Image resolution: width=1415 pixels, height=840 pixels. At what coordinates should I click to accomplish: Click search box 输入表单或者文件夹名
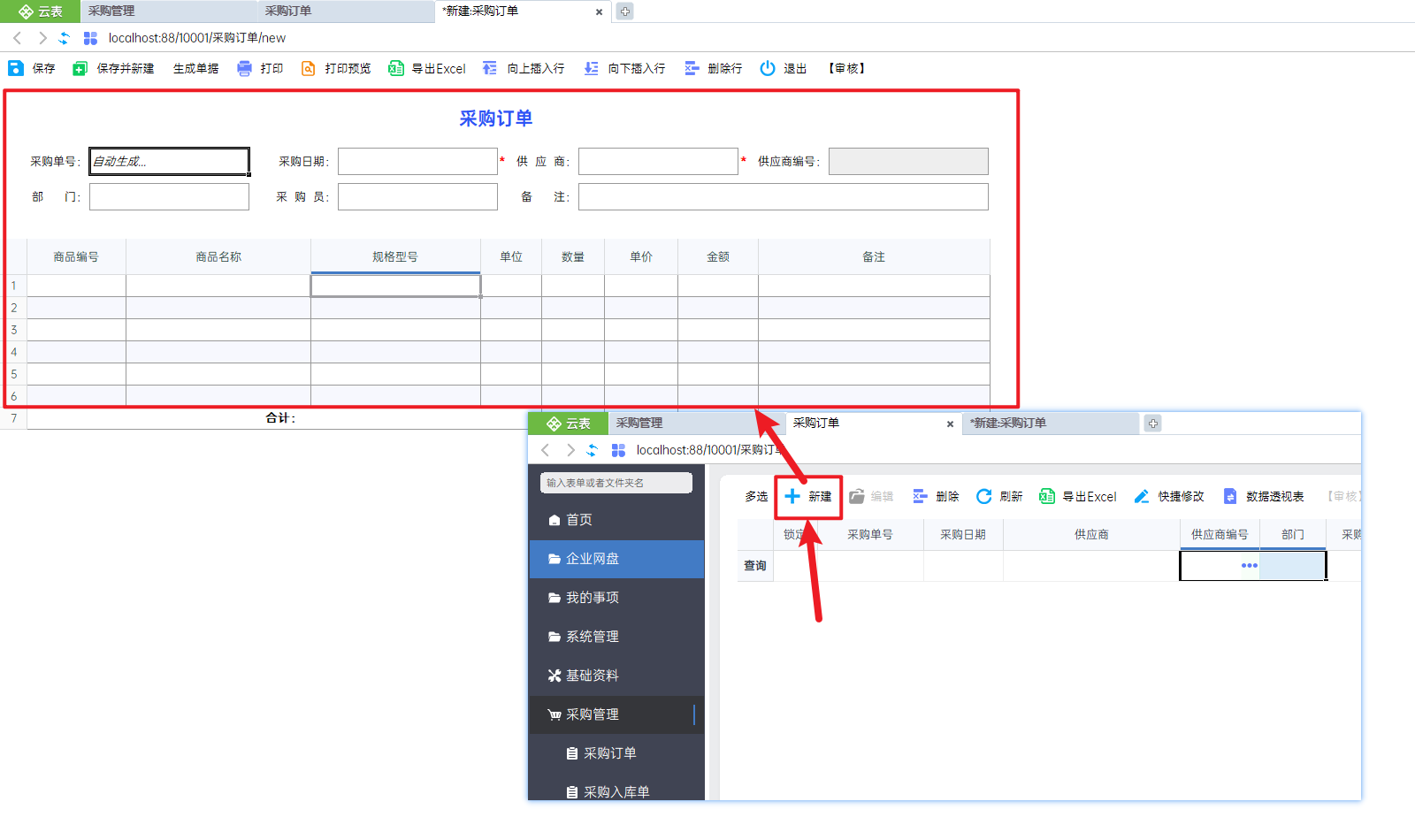coord(616,483)
